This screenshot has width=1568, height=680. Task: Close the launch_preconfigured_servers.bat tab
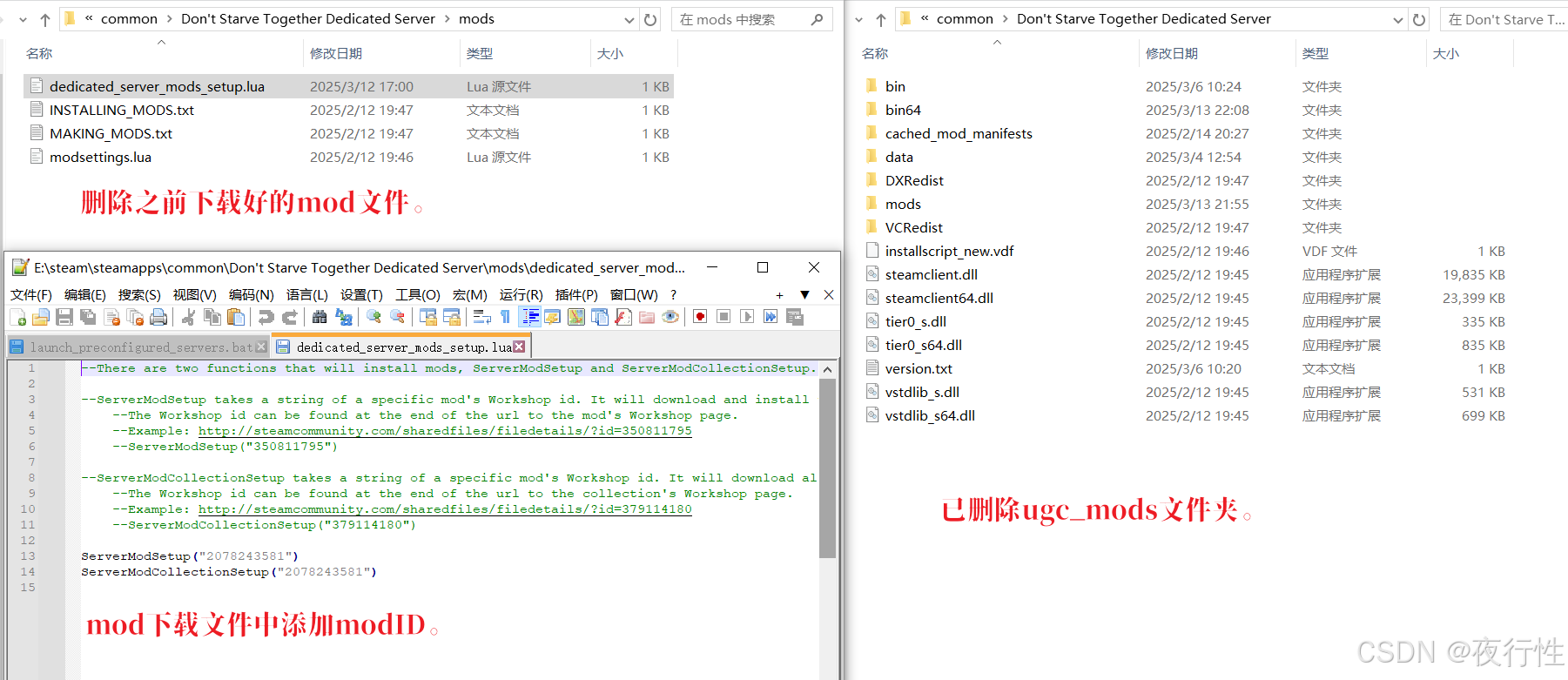click(x=261, y=347)
